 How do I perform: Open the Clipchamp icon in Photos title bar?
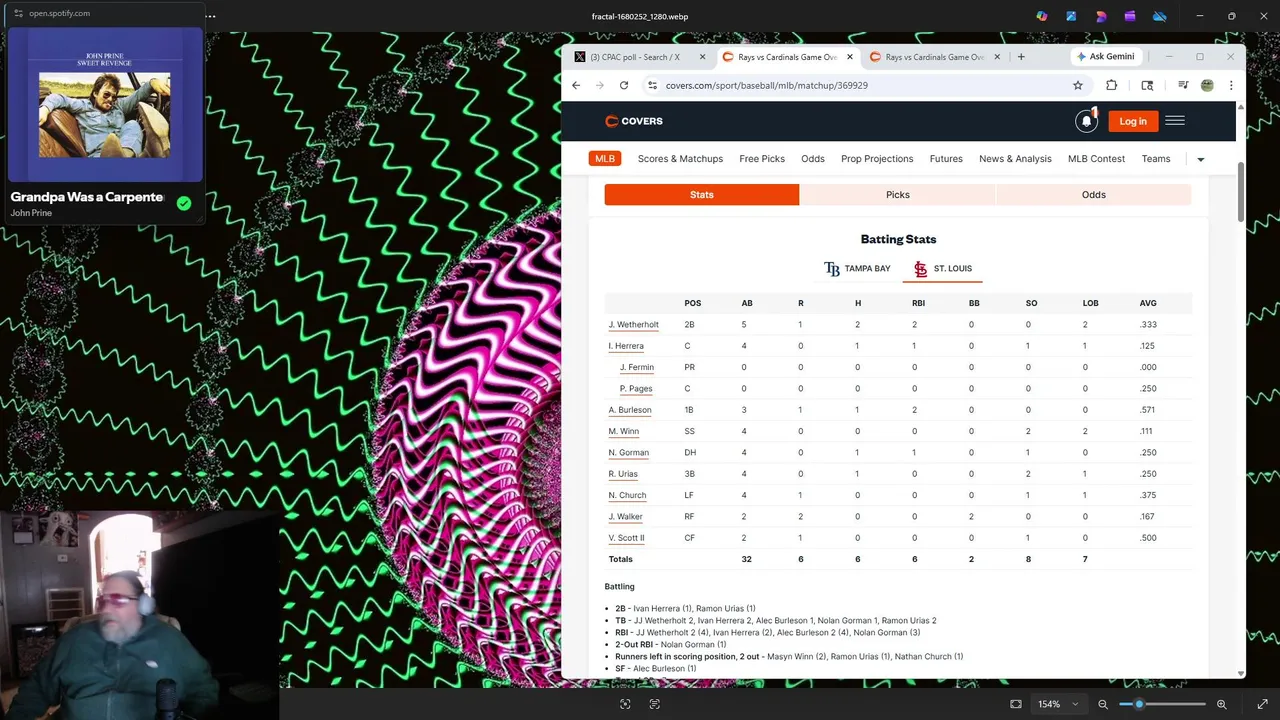pos(1130,16)
